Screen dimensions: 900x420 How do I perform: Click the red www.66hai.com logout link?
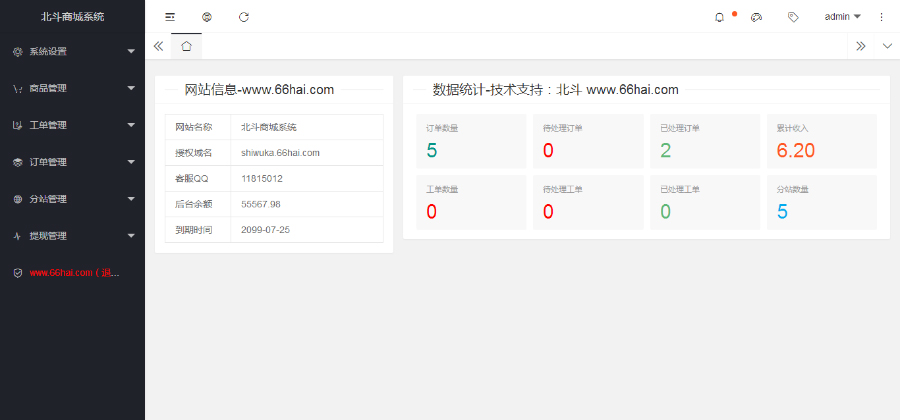pos(75,273)
